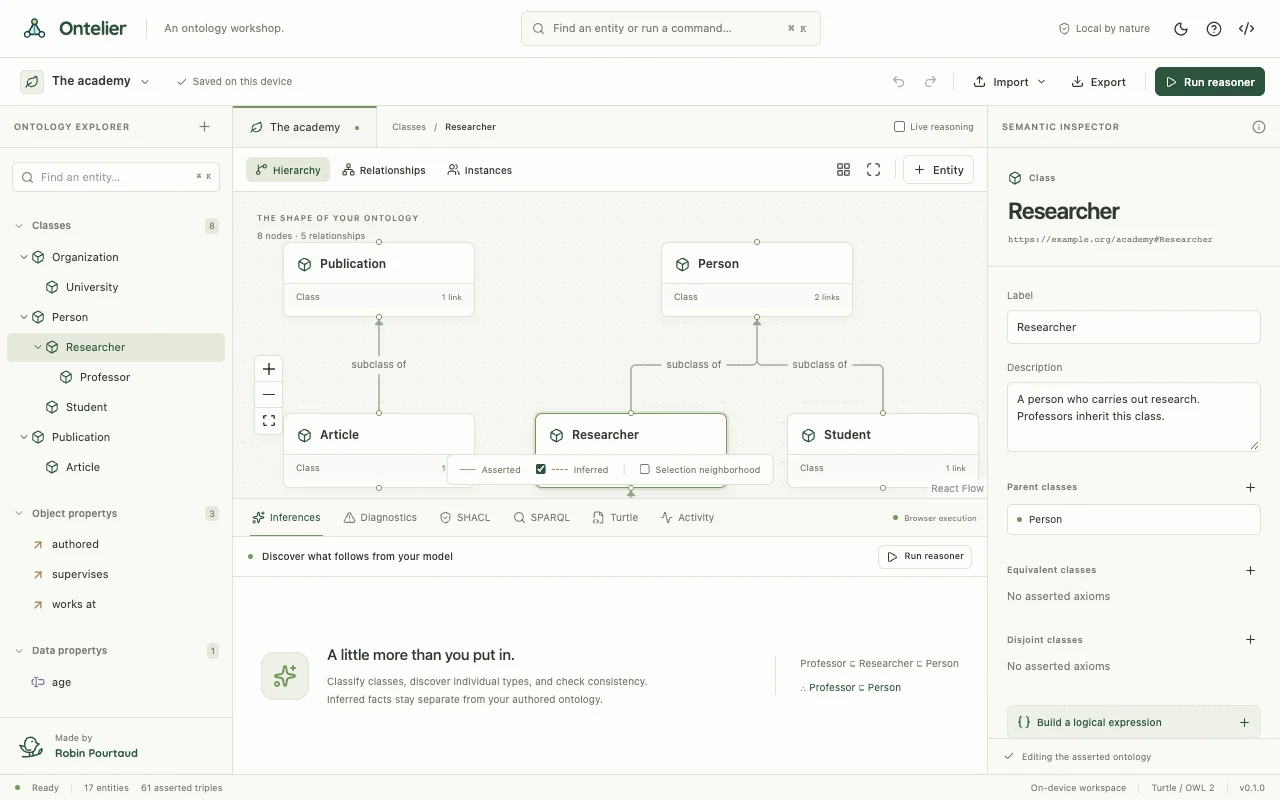Select the supervises object property

[x=116, y=574]
